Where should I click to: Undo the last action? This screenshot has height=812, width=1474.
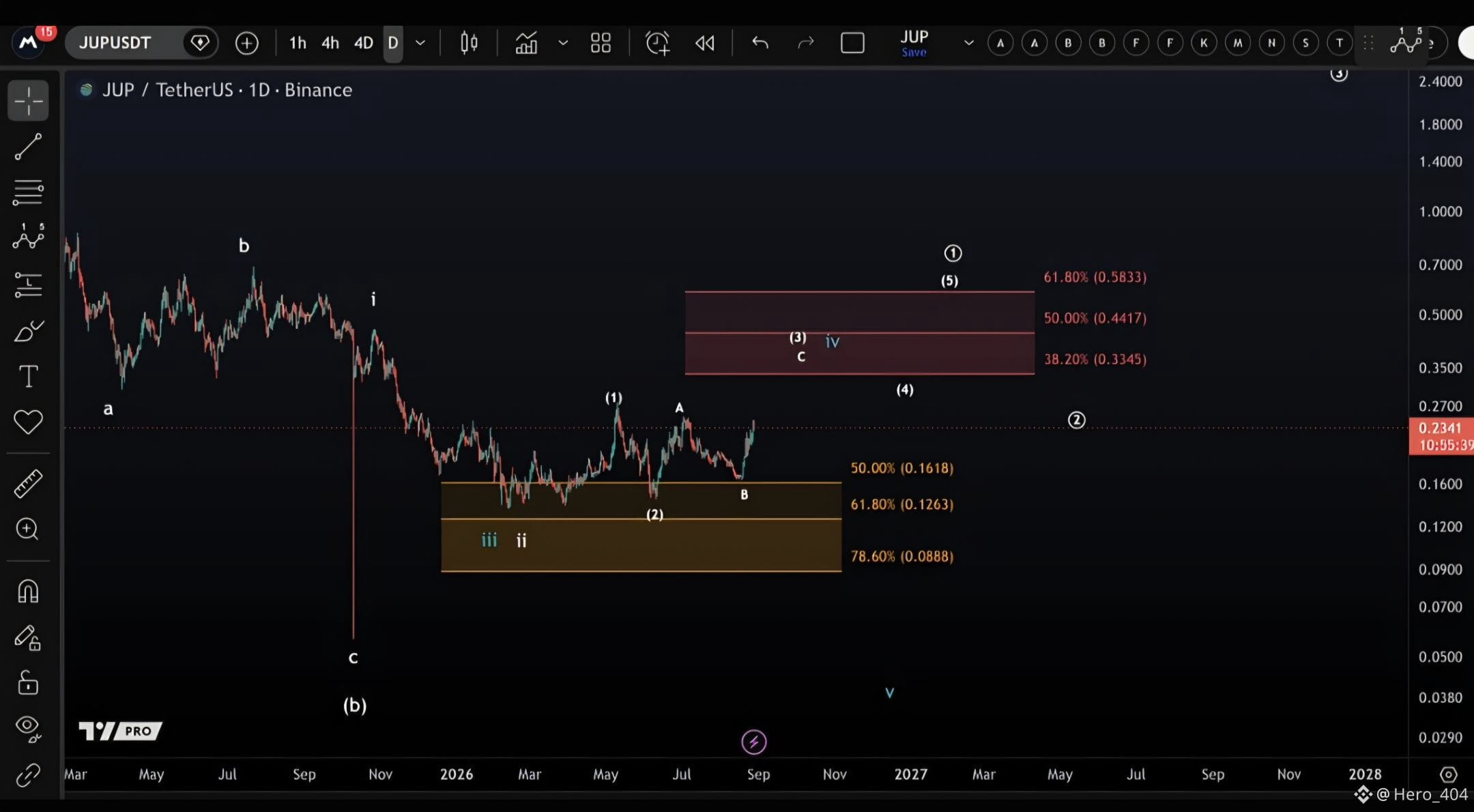click(760, 43)
